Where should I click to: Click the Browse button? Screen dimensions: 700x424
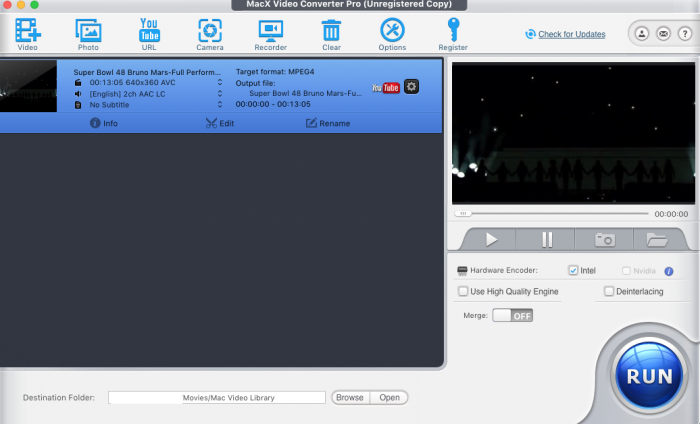coord(350,398)
